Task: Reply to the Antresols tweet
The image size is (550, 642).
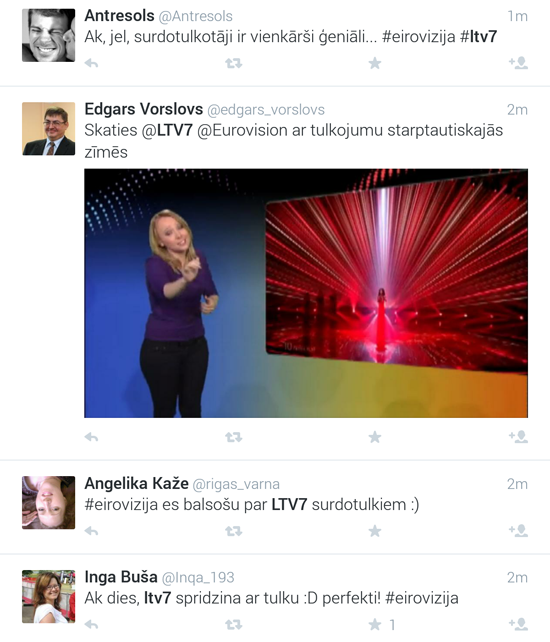Action: click(x=91, y=63)
